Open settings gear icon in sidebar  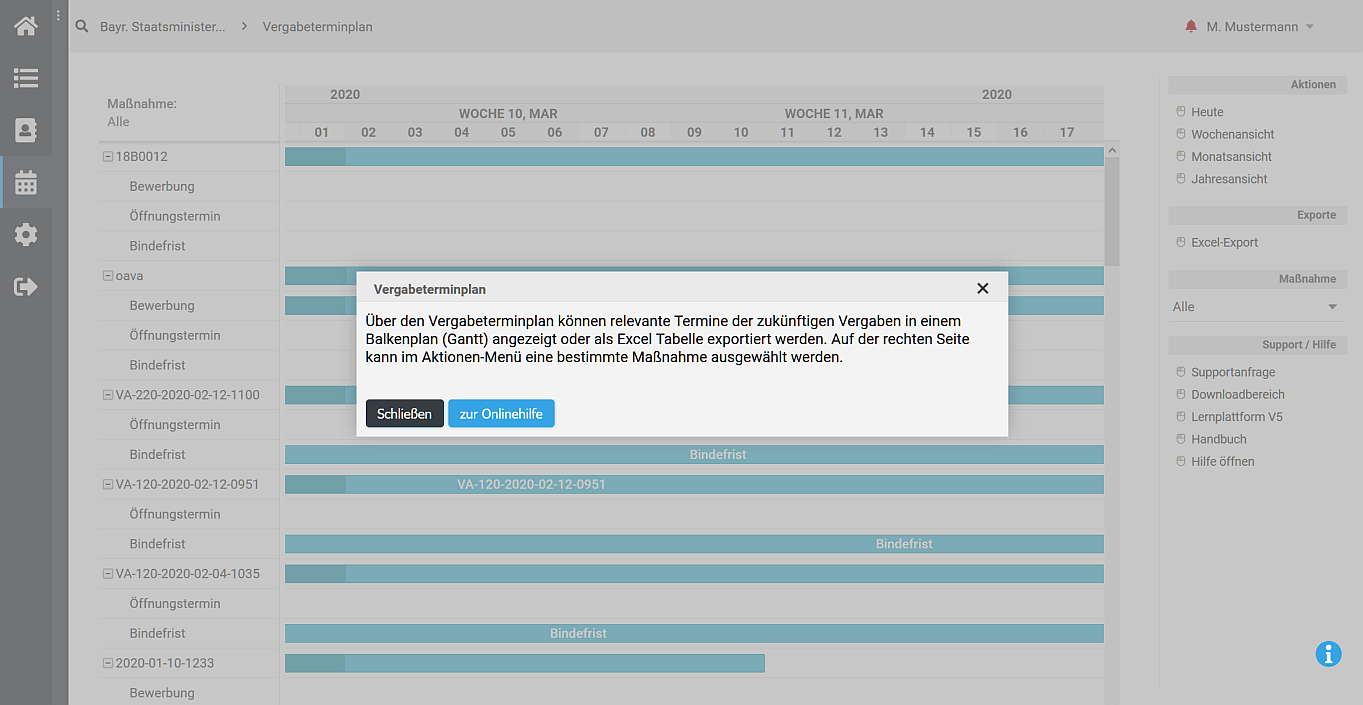pyautogui.click(x=25, y=235)
